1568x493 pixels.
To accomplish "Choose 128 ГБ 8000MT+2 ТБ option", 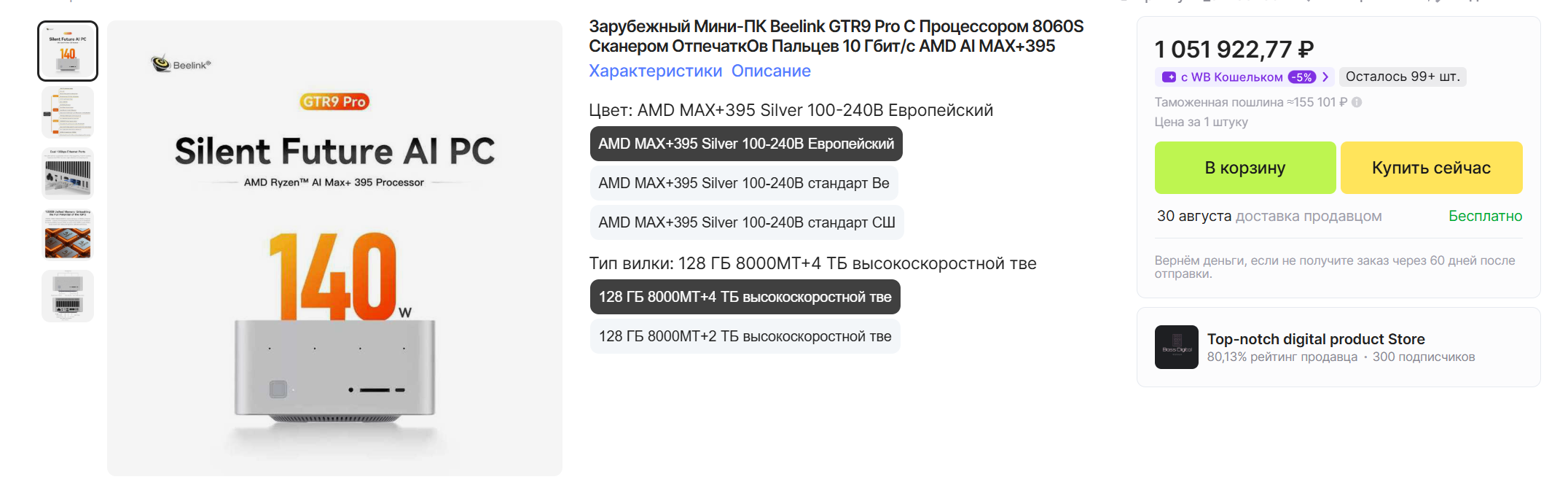I will tap(745, 336).
